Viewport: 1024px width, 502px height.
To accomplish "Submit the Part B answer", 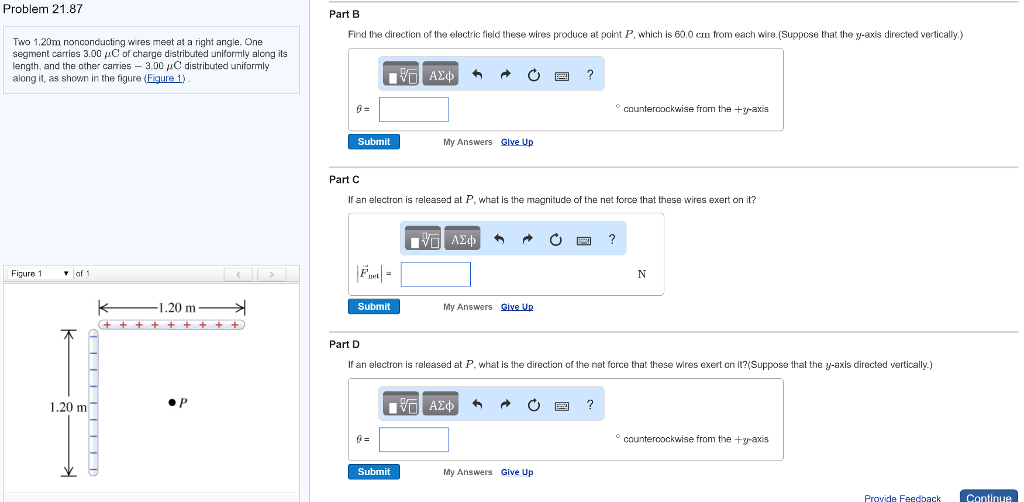I will click(374, 142).
